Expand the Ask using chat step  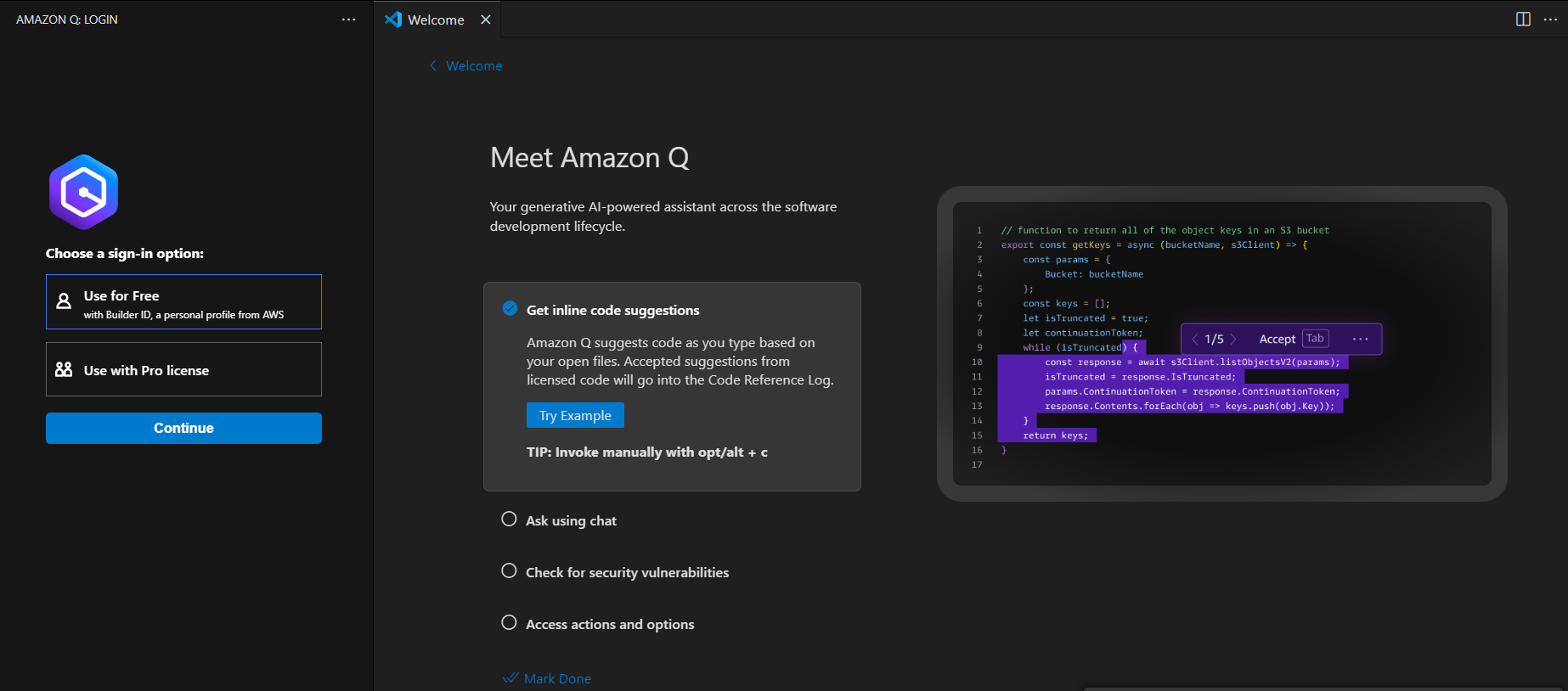pyautogui.click(x=571, y=520)
